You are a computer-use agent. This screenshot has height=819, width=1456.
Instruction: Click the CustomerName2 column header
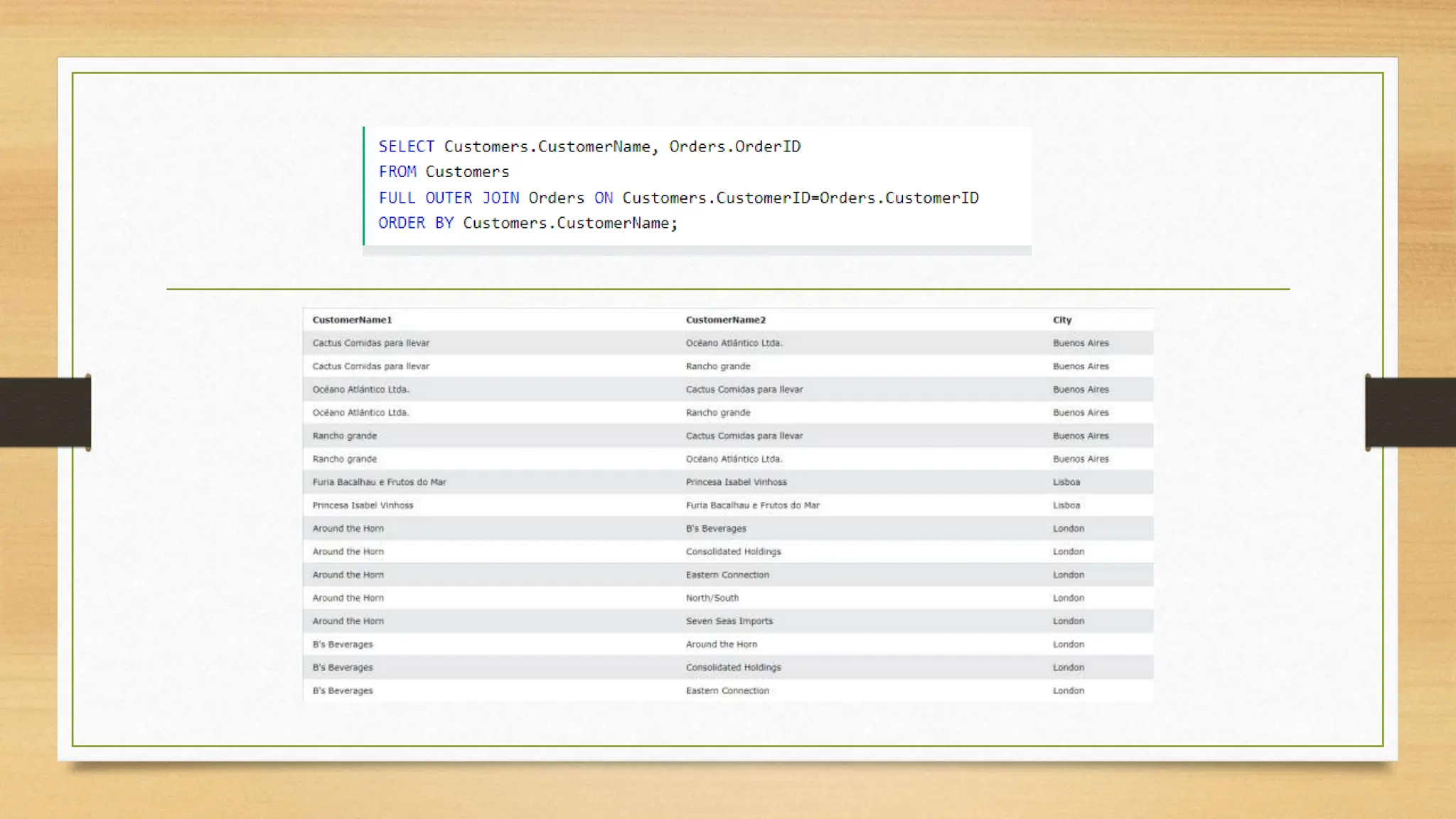pos(725,320)
